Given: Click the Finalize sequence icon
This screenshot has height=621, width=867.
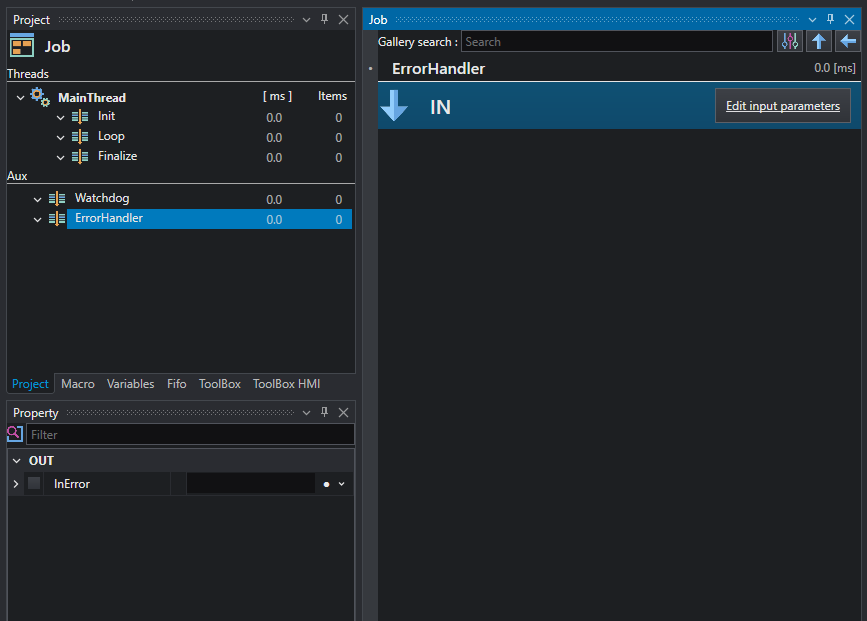Looking at the screenshot, I should tap(80, 156).
